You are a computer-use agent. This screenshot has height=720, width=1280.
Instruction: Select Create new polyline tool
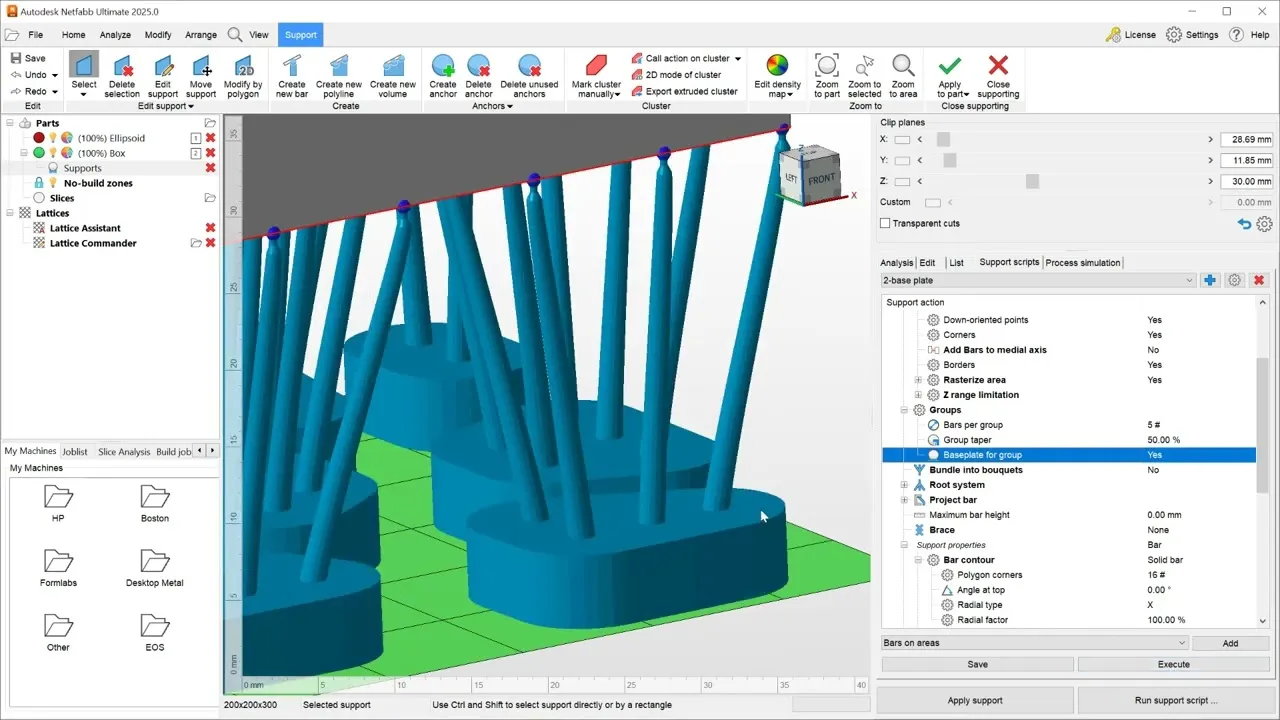click(x=339, y=76)
